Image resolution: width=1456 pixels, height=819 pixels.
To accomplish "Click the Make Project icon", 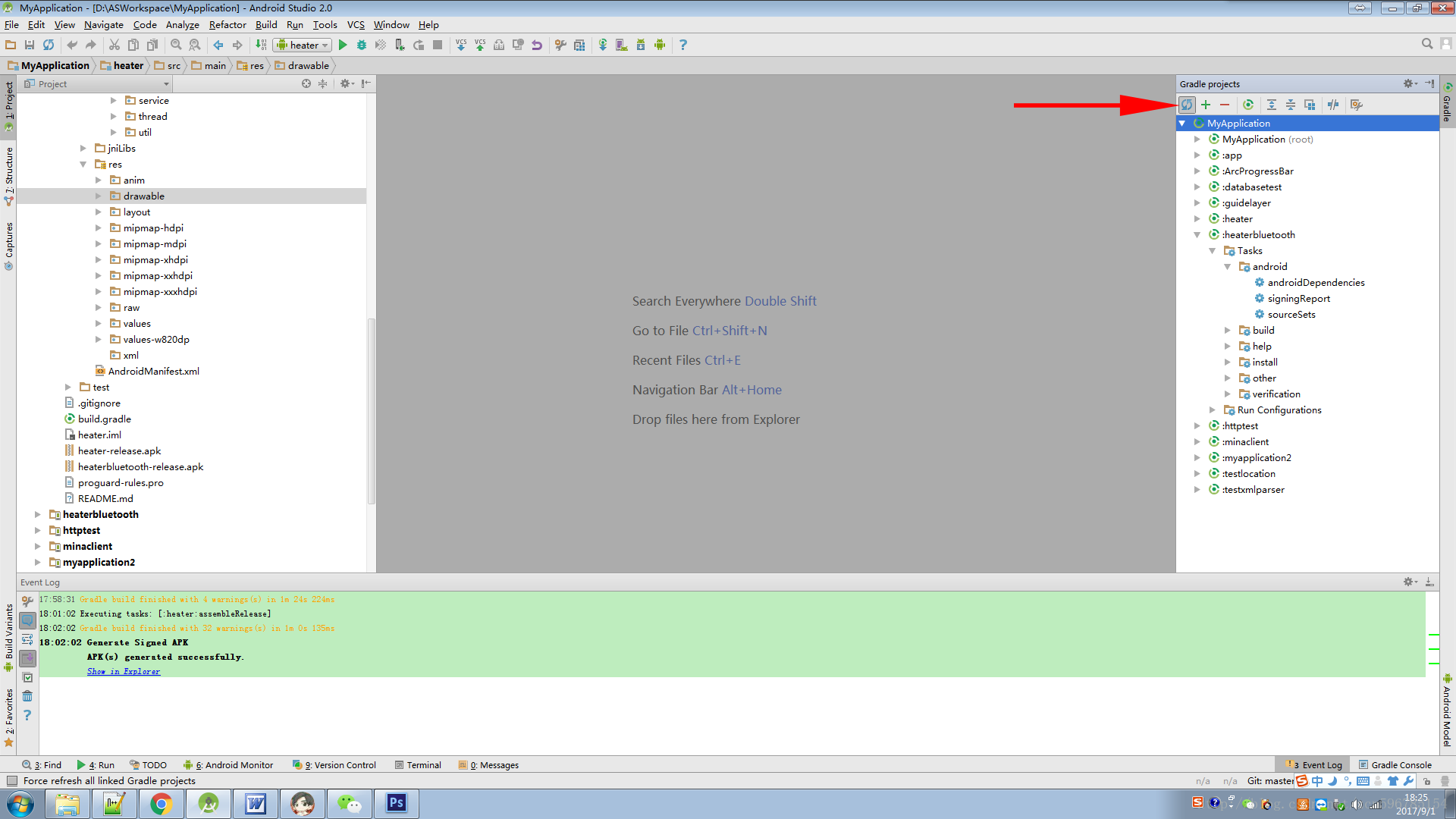I will click(261, 45).
